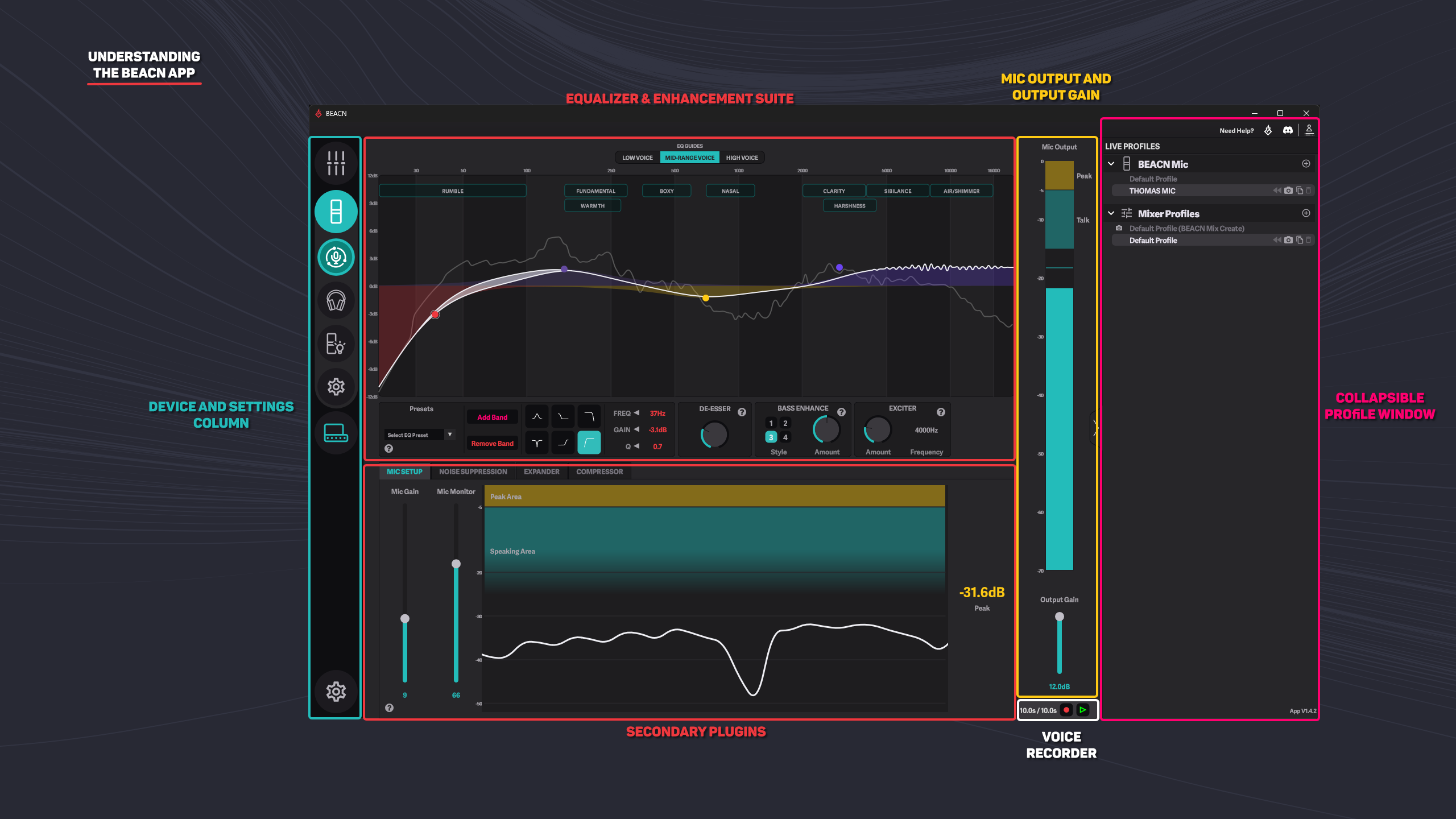Viewport: 1456px width, 819px height.
Task: Open the voice mic processing icon
Action: (x=336, y=257)
